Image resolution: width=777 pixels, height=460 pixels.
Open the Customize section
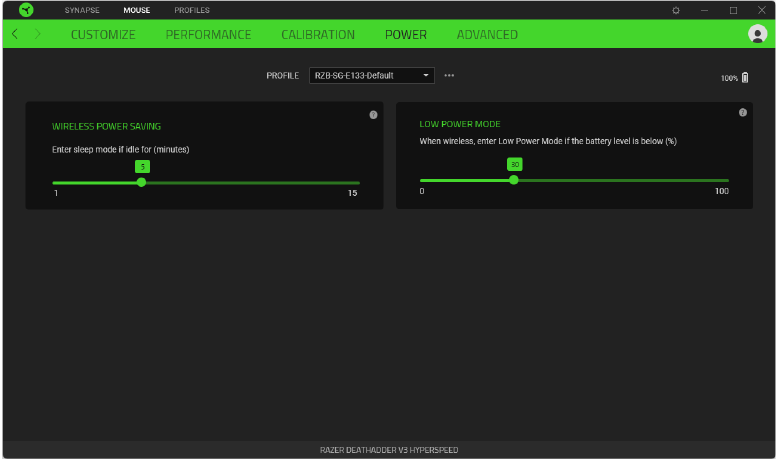click(103, 35)
